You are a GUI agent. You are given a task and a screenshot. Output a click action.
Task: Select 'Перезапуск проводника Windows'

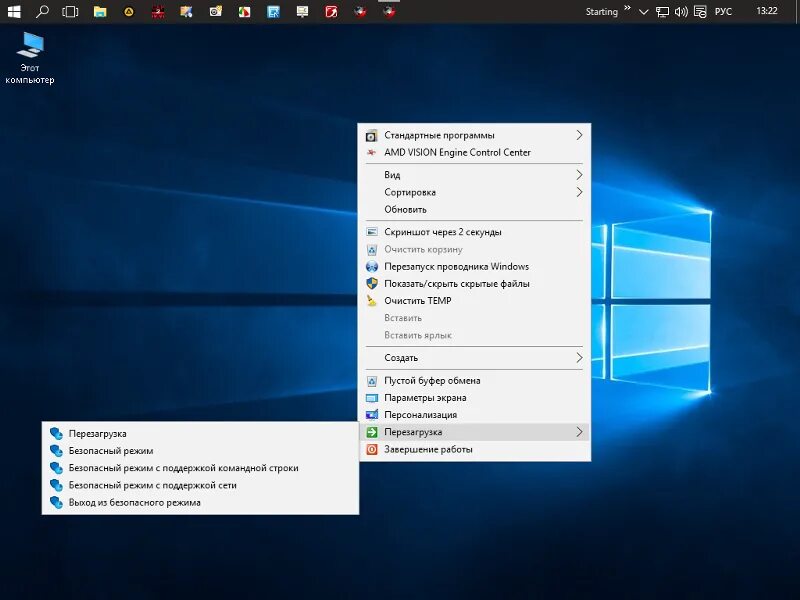coord(474,266)
